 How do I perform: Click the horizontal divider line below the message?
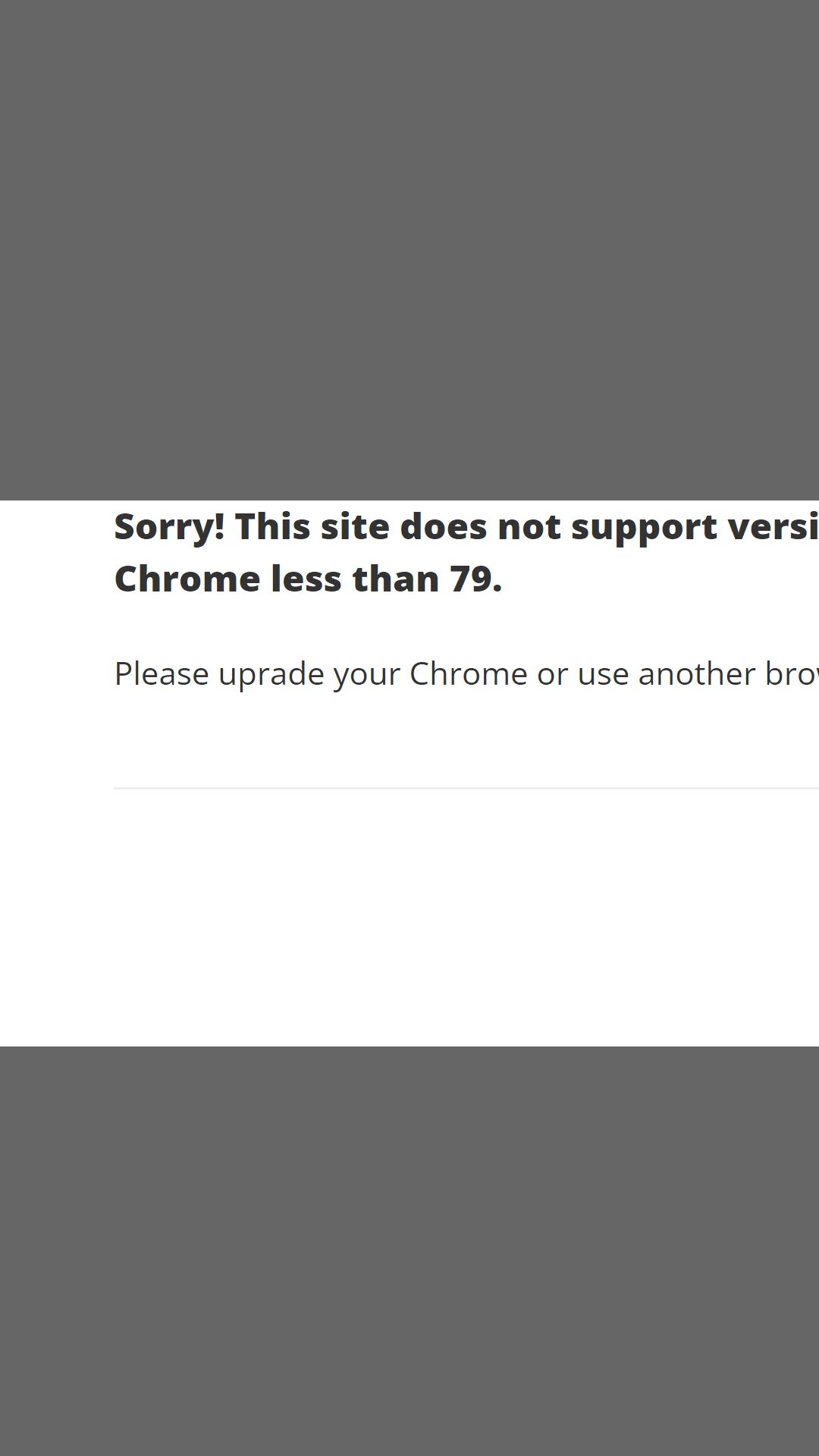(x=466, y=789)
